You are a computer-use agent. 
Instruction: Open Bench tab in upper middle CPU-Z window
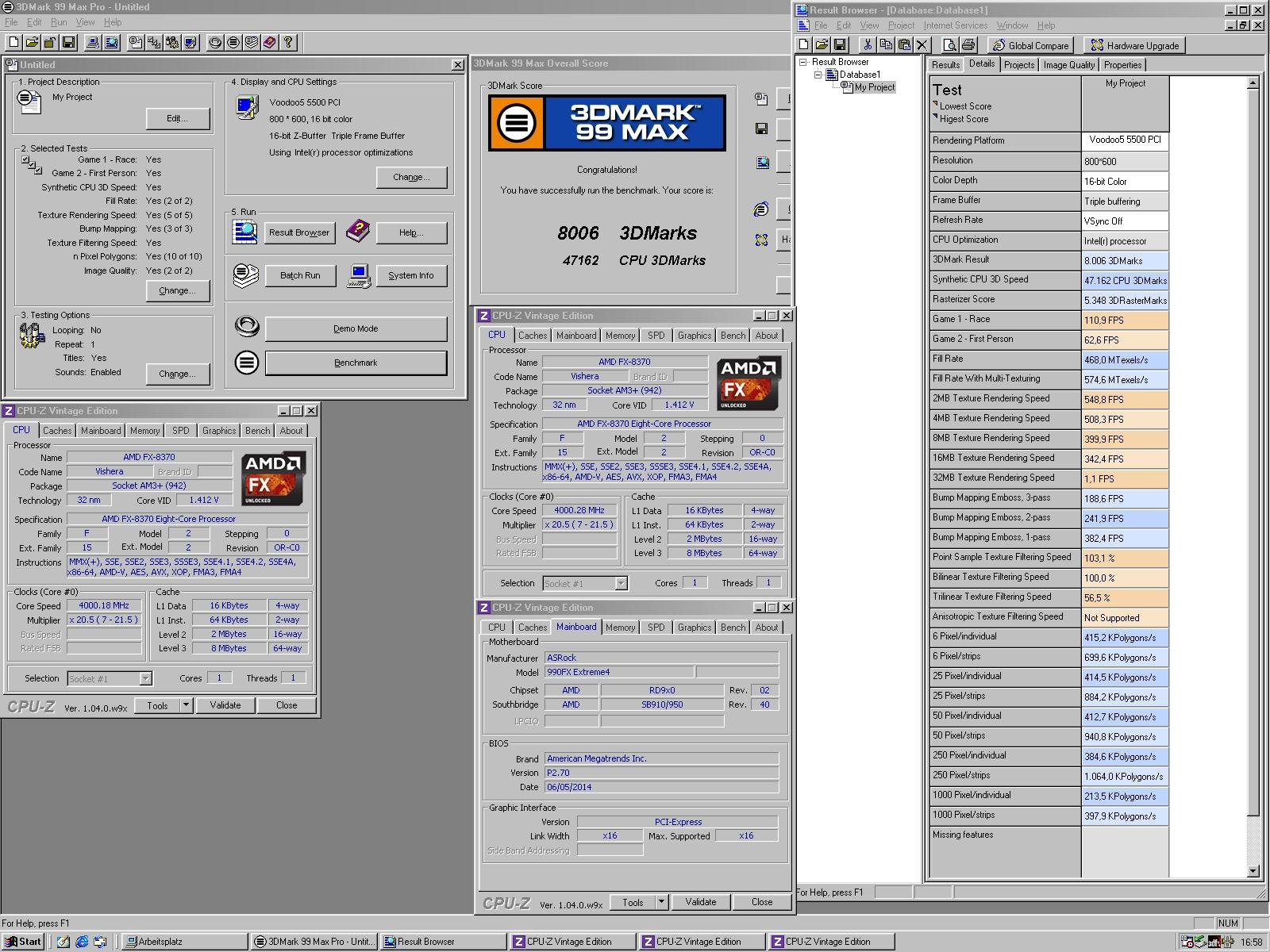733,336
